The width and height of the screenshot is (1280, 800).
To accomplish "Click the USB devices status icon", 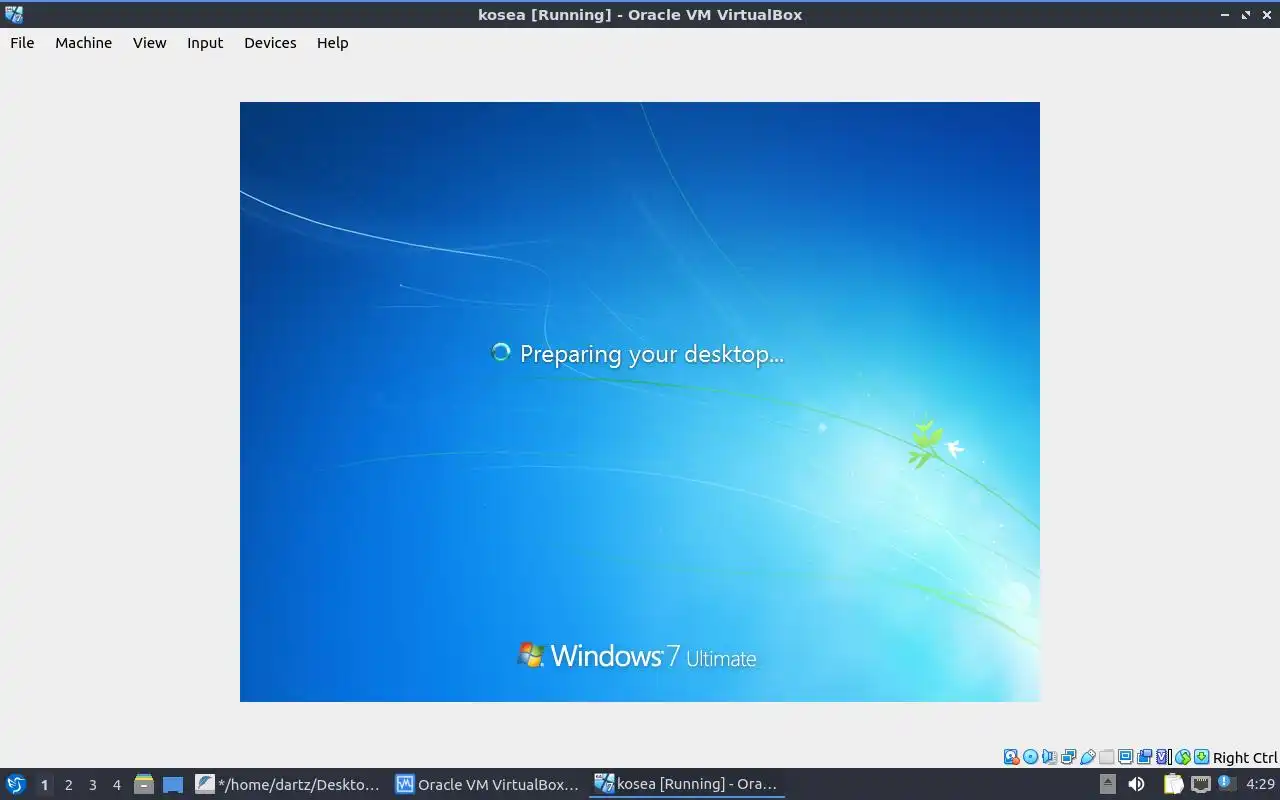I will tap(1088, 757).
